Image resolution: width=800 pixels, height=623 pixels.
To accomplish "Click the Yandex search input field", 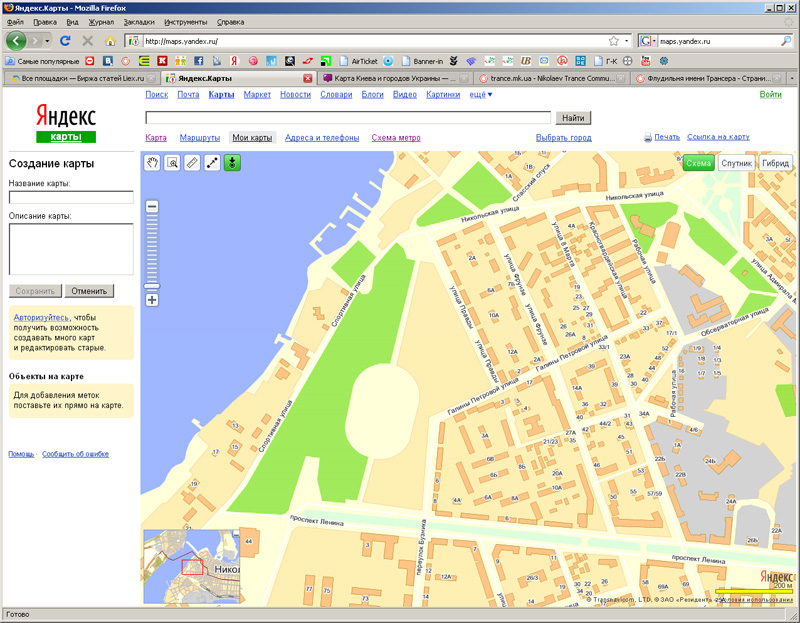I will point(348,118).
